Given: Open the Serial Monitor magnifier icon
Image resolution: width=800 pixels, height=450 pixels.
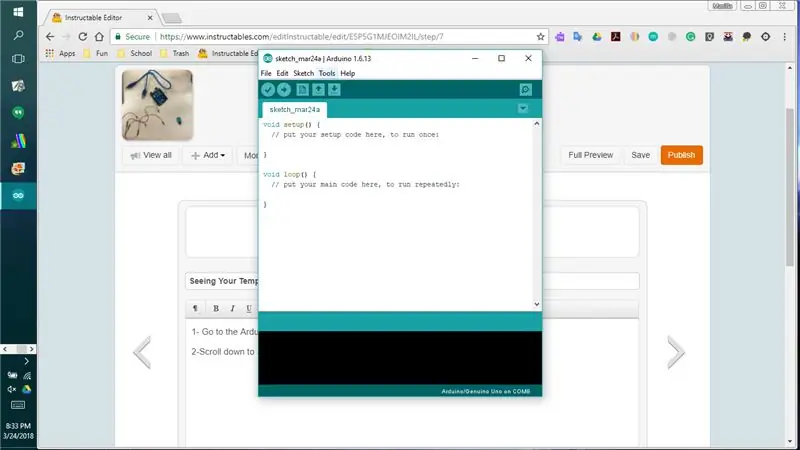Looking at the screenshot, I should (x=526, y=90).
